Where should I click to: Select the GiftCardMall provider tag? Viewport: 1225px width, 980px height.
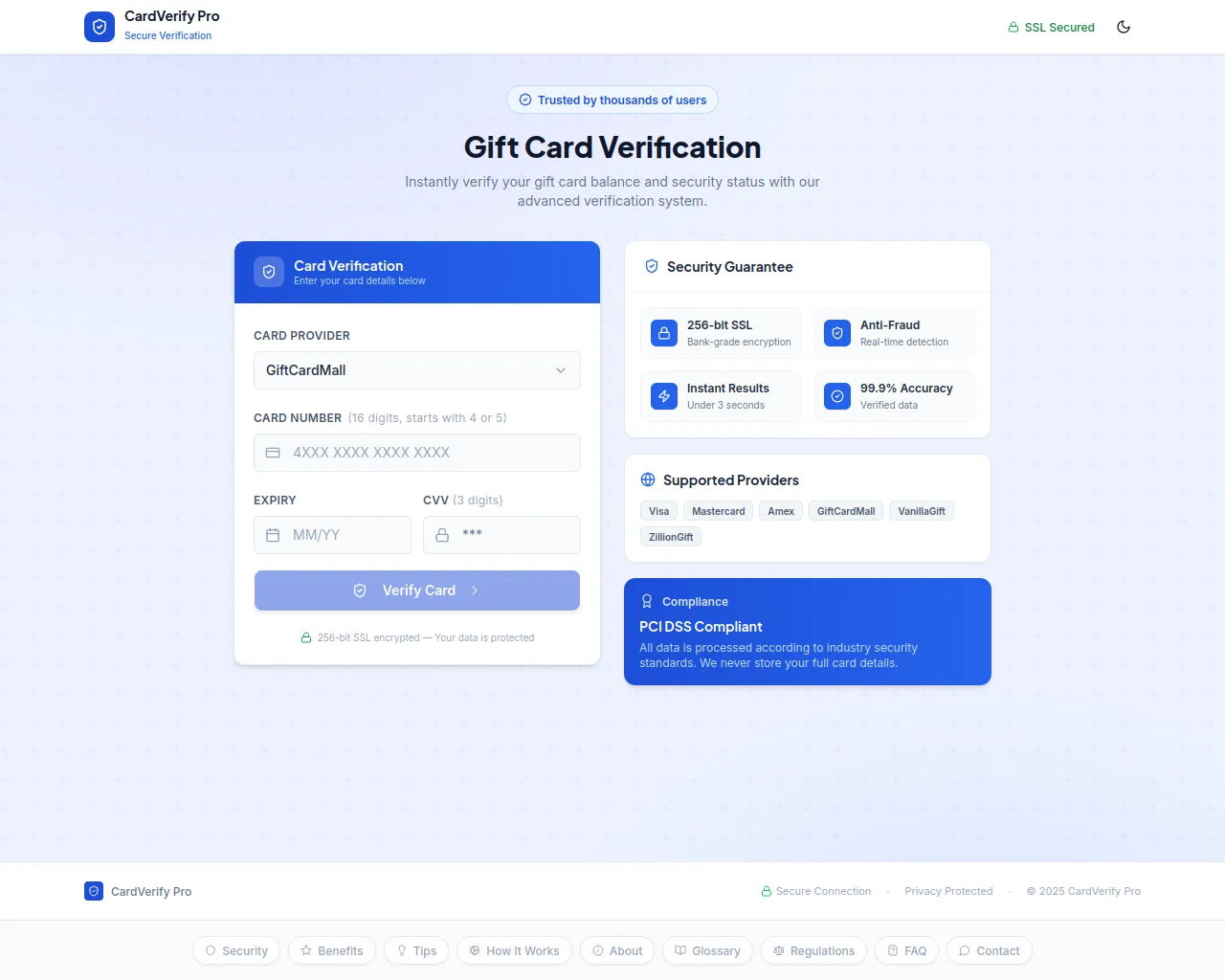pyautogui.click(x=846, y=511)
